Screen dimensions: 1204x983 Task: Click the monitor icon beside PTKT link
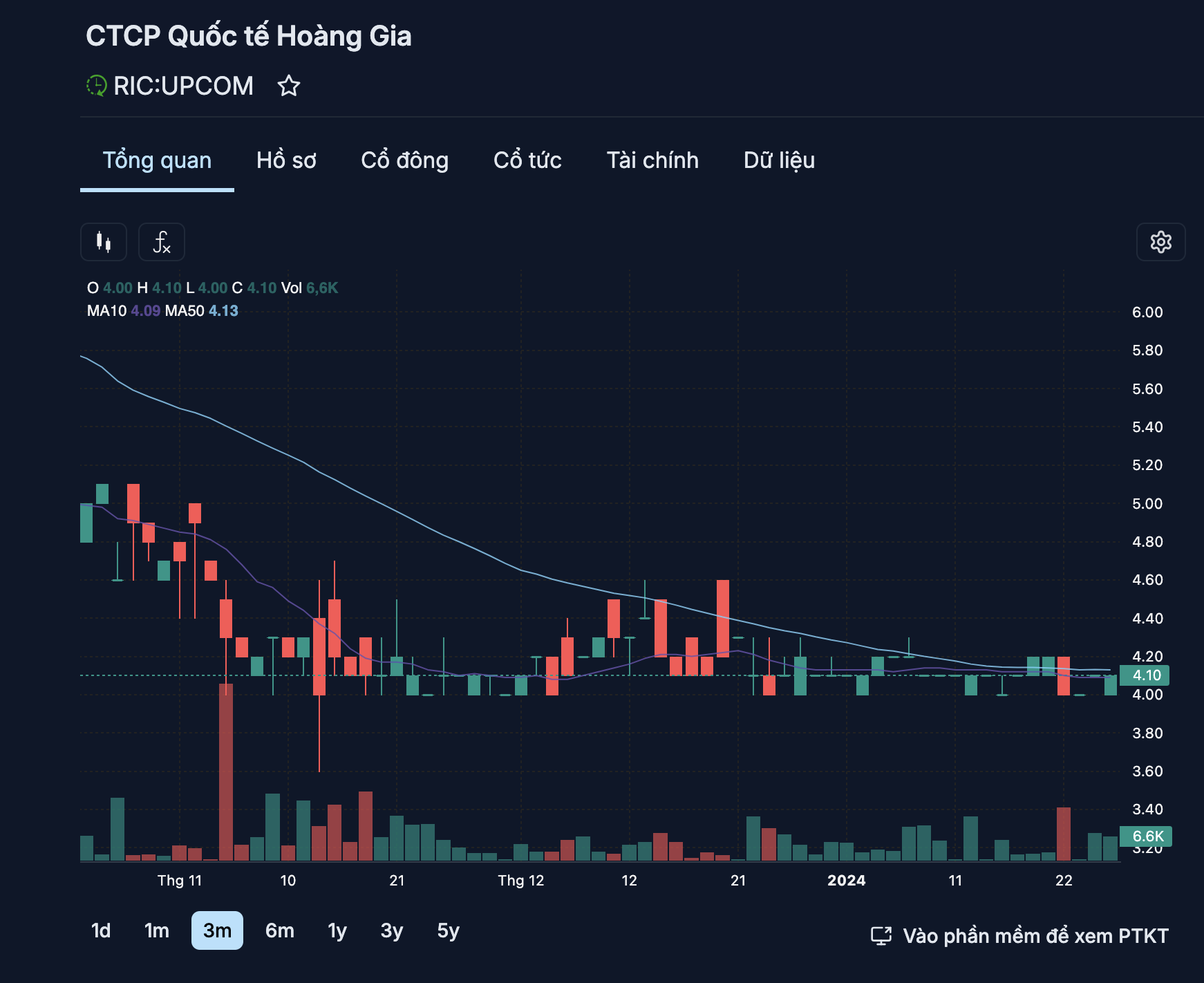[x=881, y=936]
